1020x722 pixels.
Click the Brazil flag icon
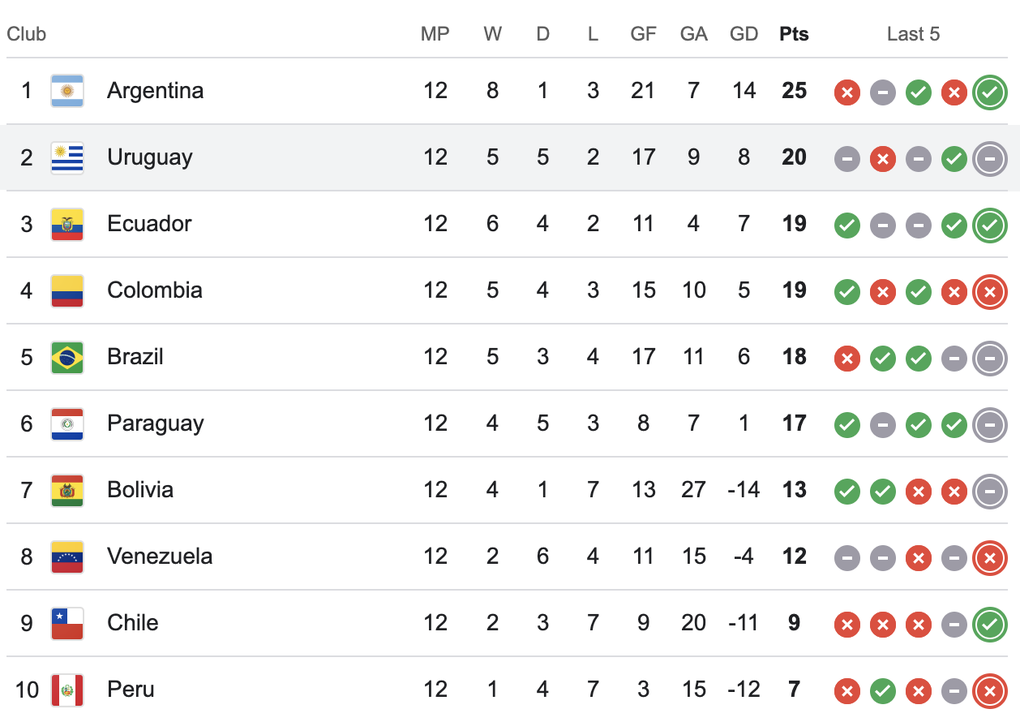(x=67, y=357)
